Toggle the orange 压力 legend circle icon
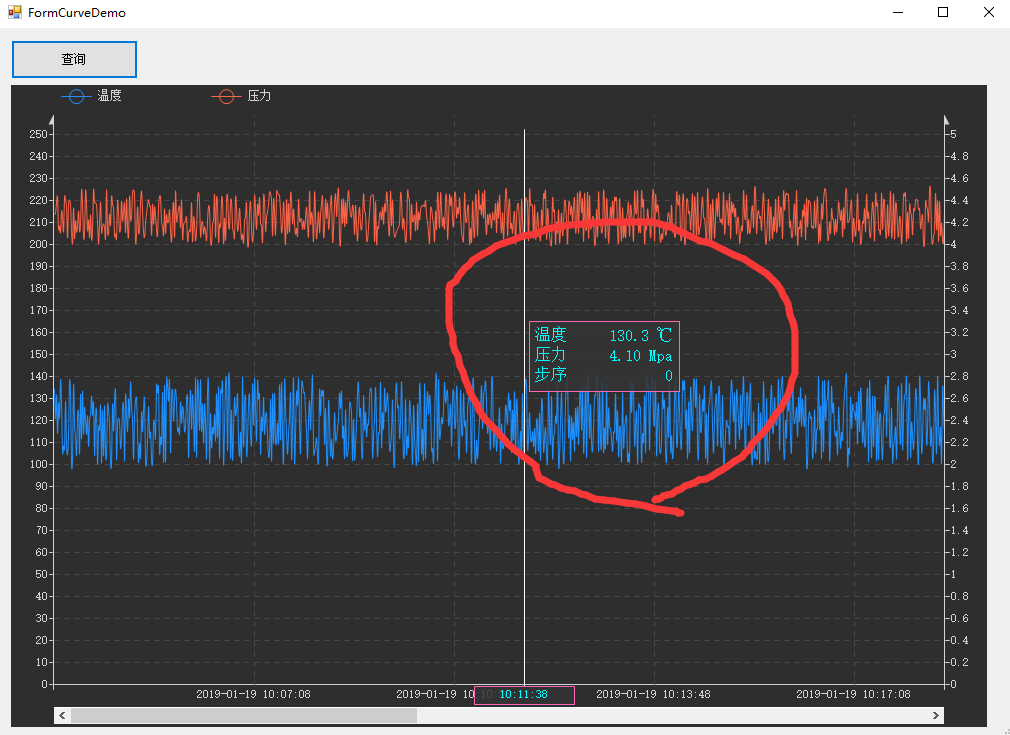The height and width of the screenshot is (735, 1010). (x=226, y=97)
